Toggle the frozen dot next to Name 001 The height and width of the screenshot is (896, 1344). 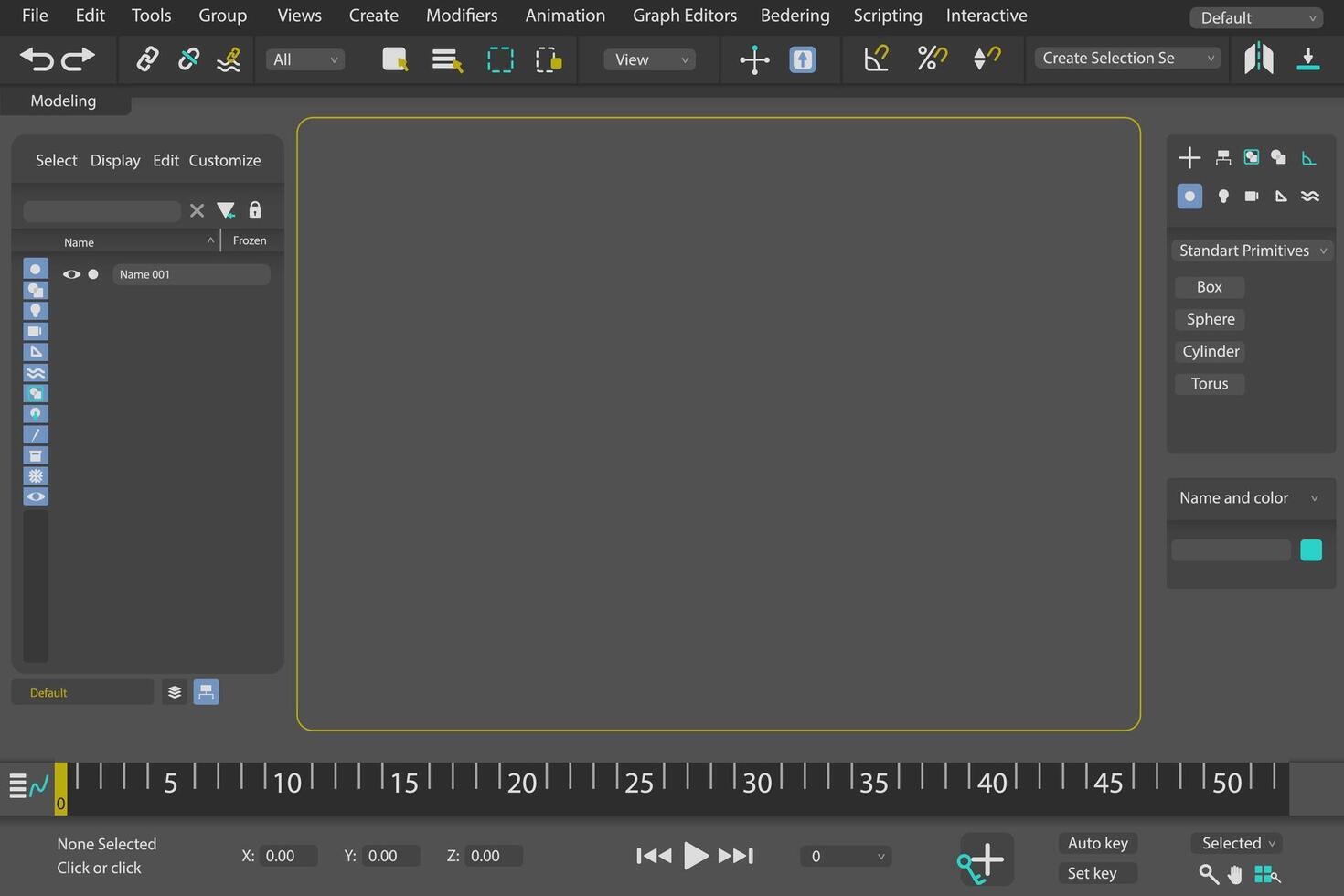tap(92, 273)
